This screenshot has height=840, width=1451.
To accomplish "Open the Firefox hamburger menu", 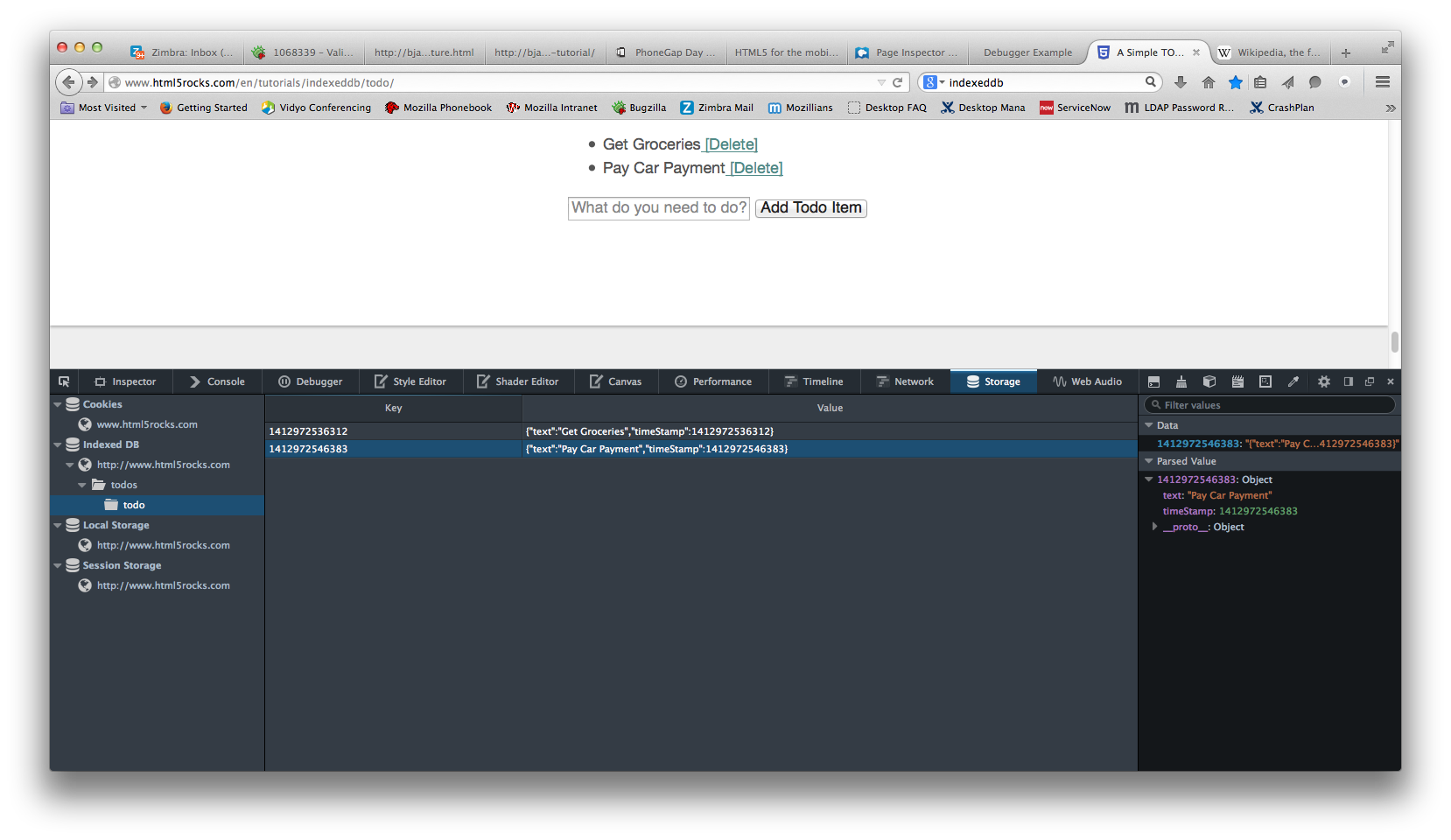I will [1383, 82].
